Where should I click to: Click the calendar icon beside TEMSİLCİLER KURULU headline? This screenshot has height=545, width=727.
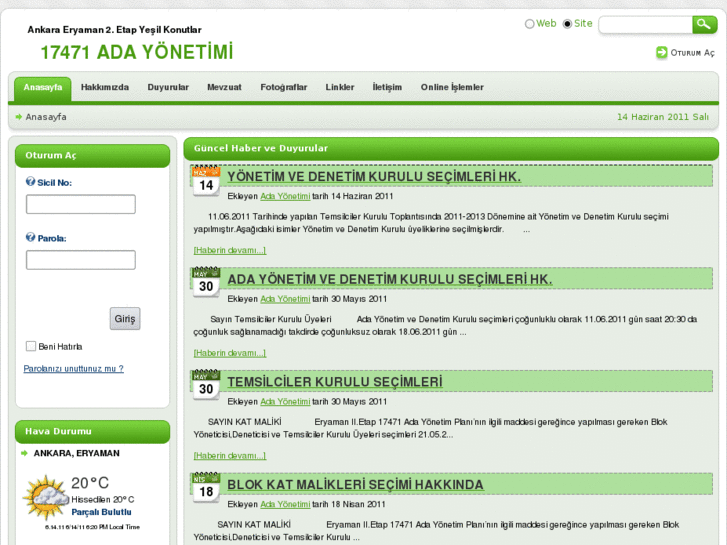206,385
